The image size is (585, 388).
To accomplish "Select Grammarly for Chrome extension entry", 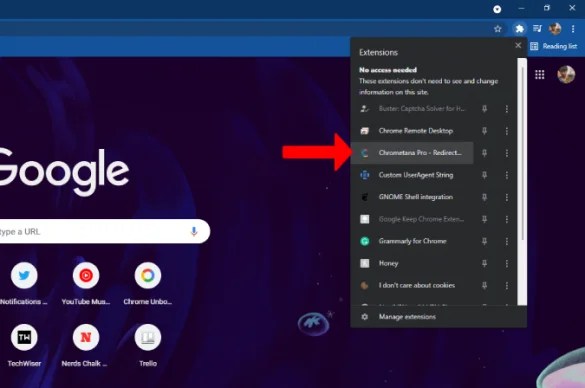I will click(x=412, y=241).
